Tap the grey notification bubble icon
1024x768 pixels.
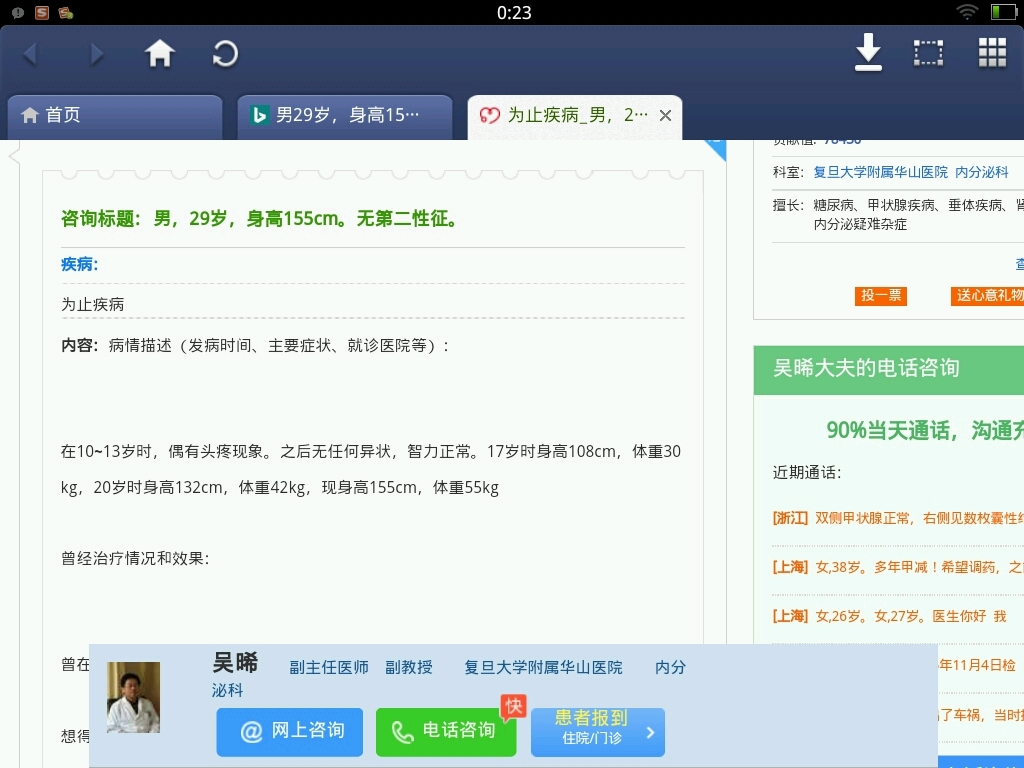pyautogui.click(x=18, y=12)
